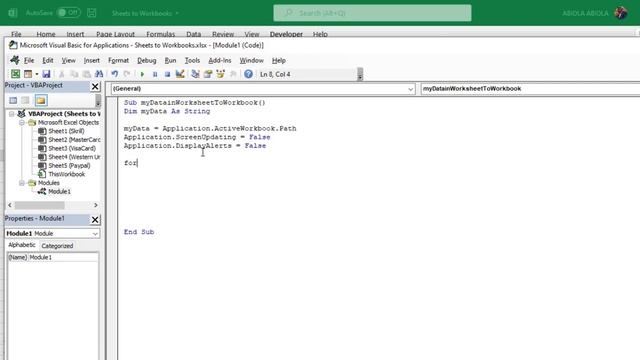The width and height of the screenshot is (640, 360).
Task: Open the Add-Ins menu
Action: [x=220, y=60]
